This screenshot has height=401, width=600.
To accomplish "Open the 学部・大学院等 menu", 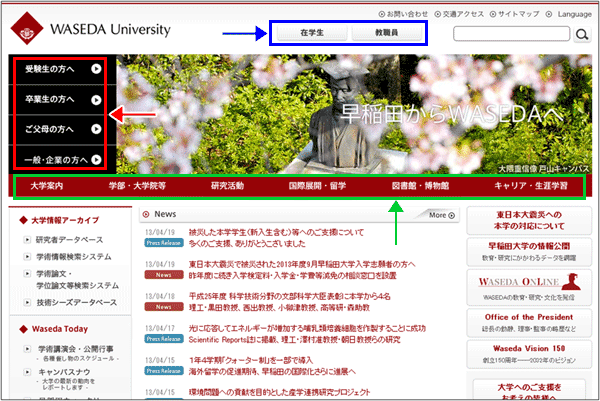I will [137, 186].
